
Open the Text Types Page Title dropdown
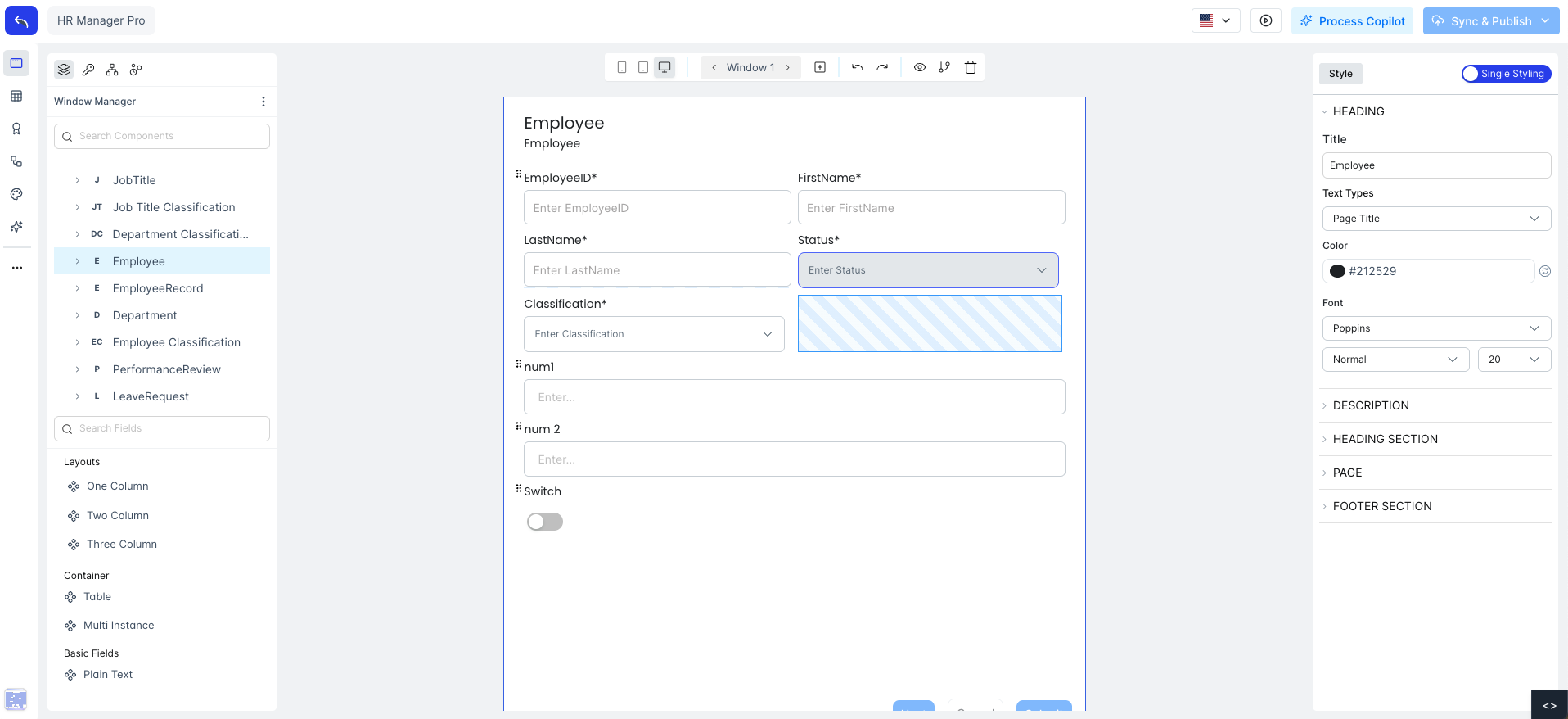[1436, 219]
